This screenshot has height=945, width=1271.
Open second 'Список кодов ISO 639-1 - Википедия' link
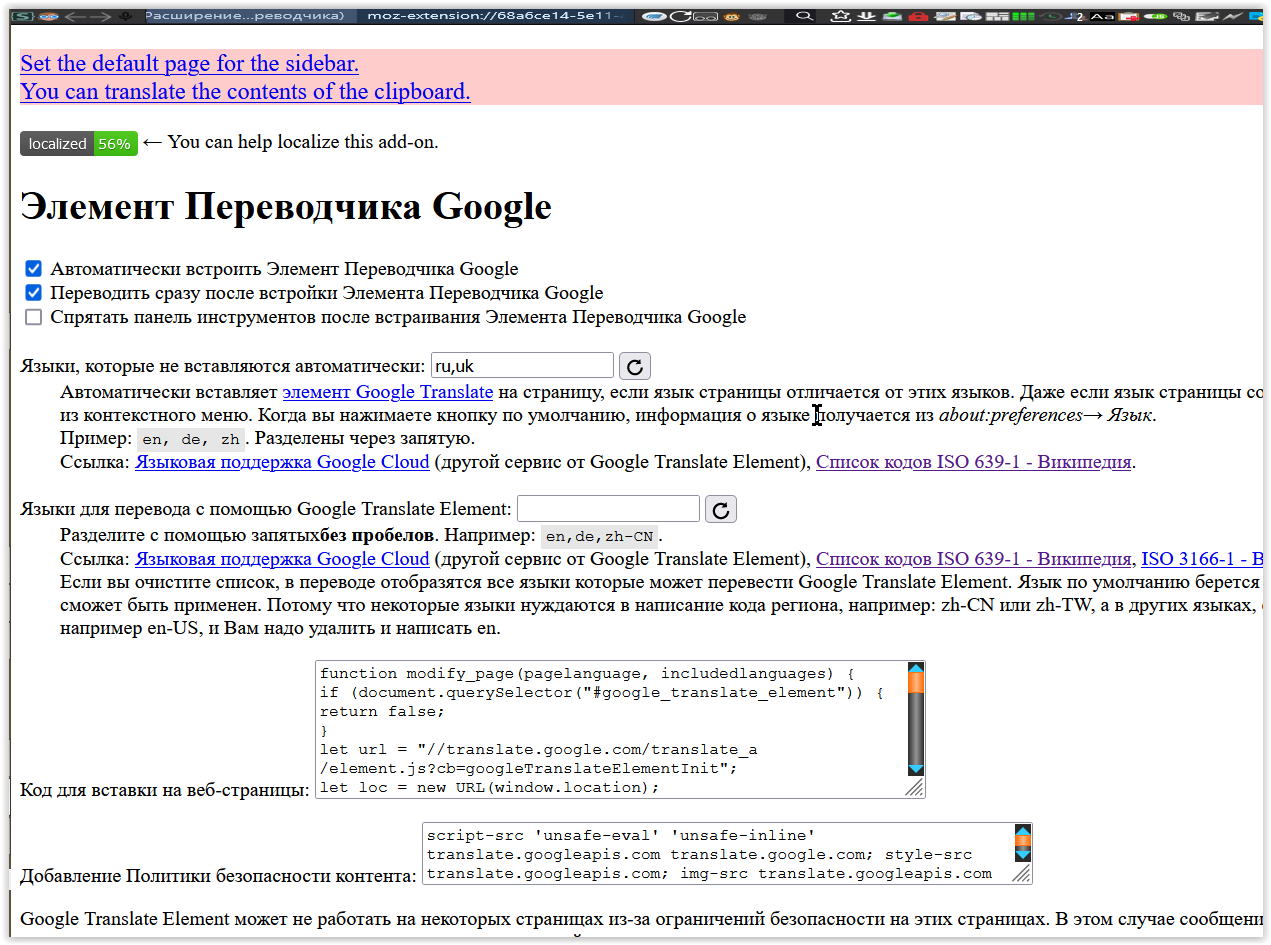click(974, 559)
